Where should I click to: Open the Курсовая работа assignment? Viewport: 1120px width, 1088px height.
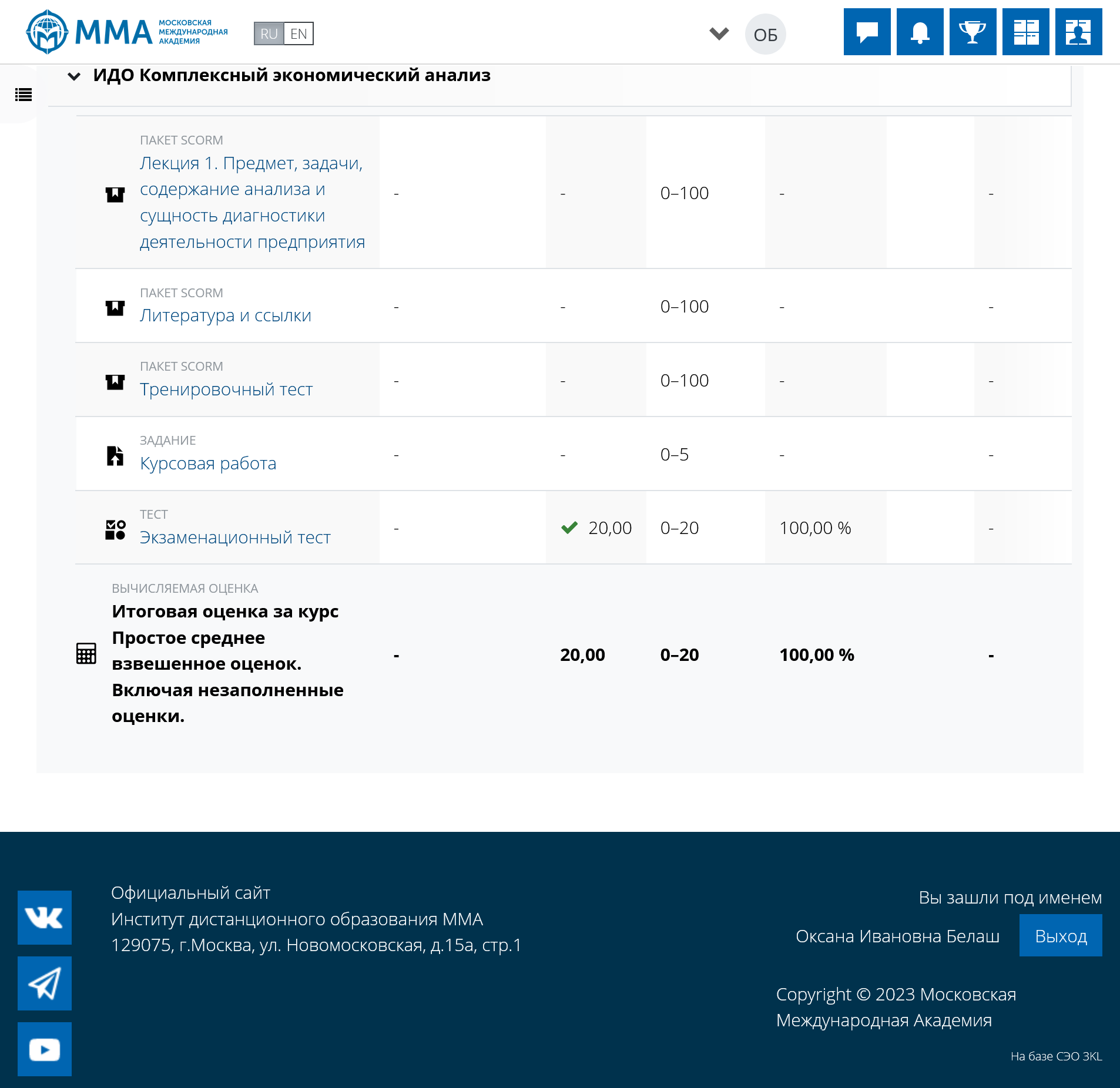click(x=207, y=464)
